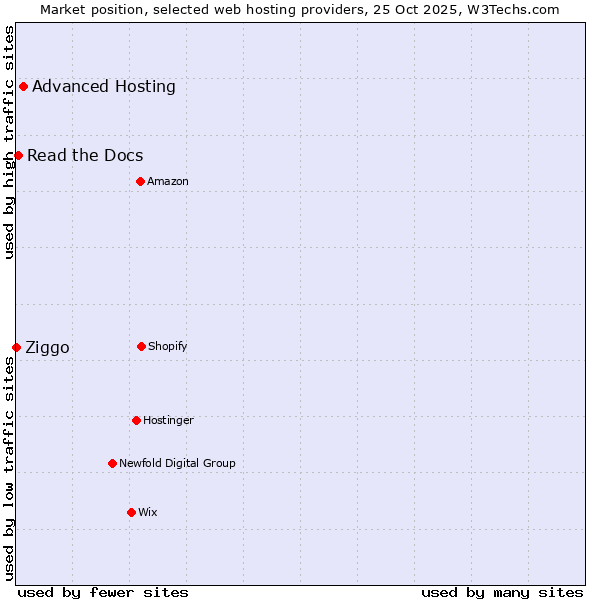600x600 pixels.
Task: Click the red marker for Ziggo
Action: pyautogui.click(x=16, y=347)
